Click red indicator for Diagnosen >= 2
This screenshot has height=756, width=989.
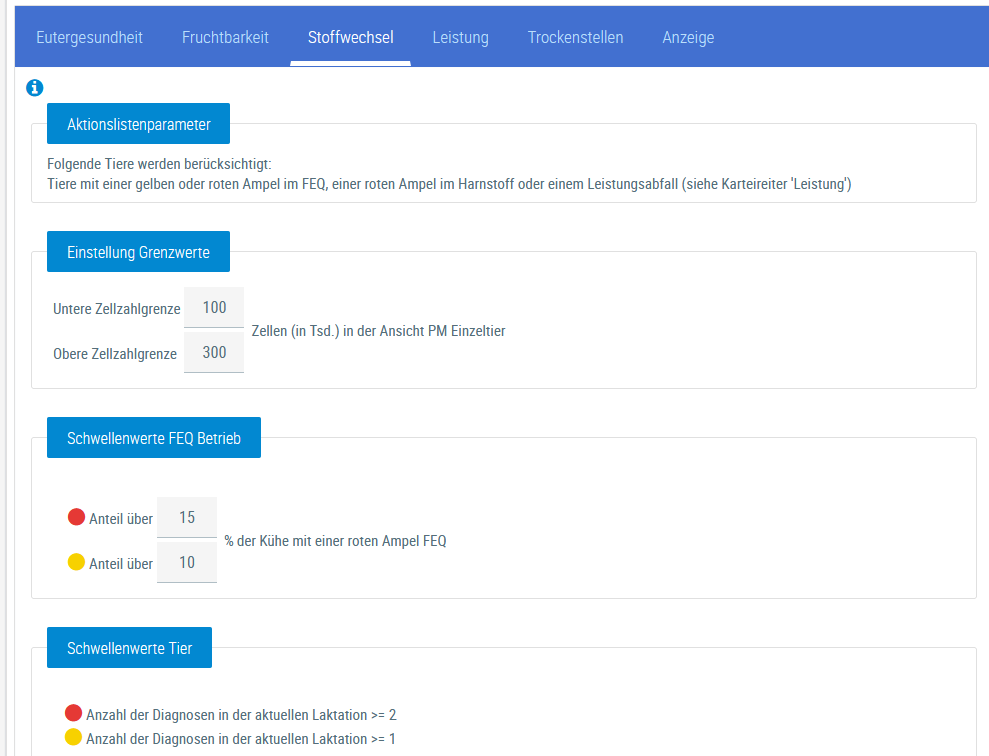[73, 713]
